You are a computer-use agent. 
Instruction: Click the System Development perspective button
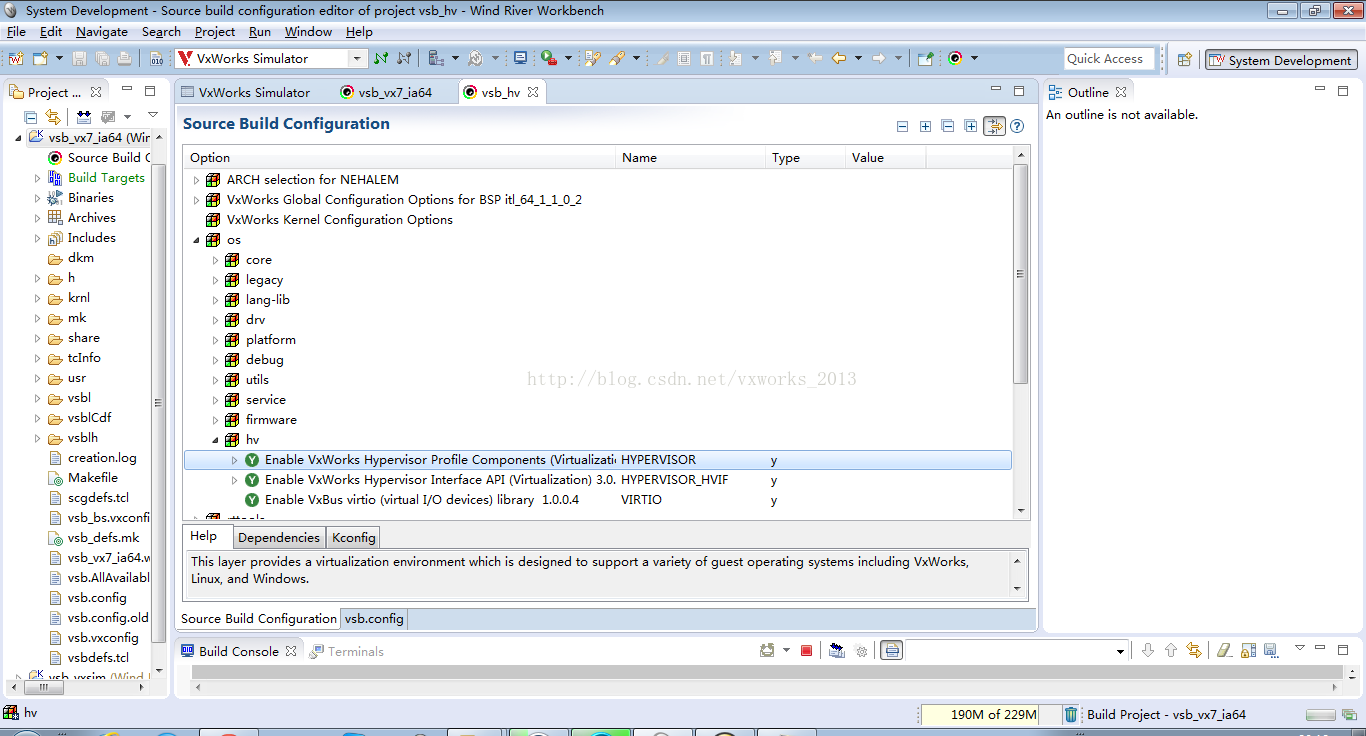(x=1280, y=60)
